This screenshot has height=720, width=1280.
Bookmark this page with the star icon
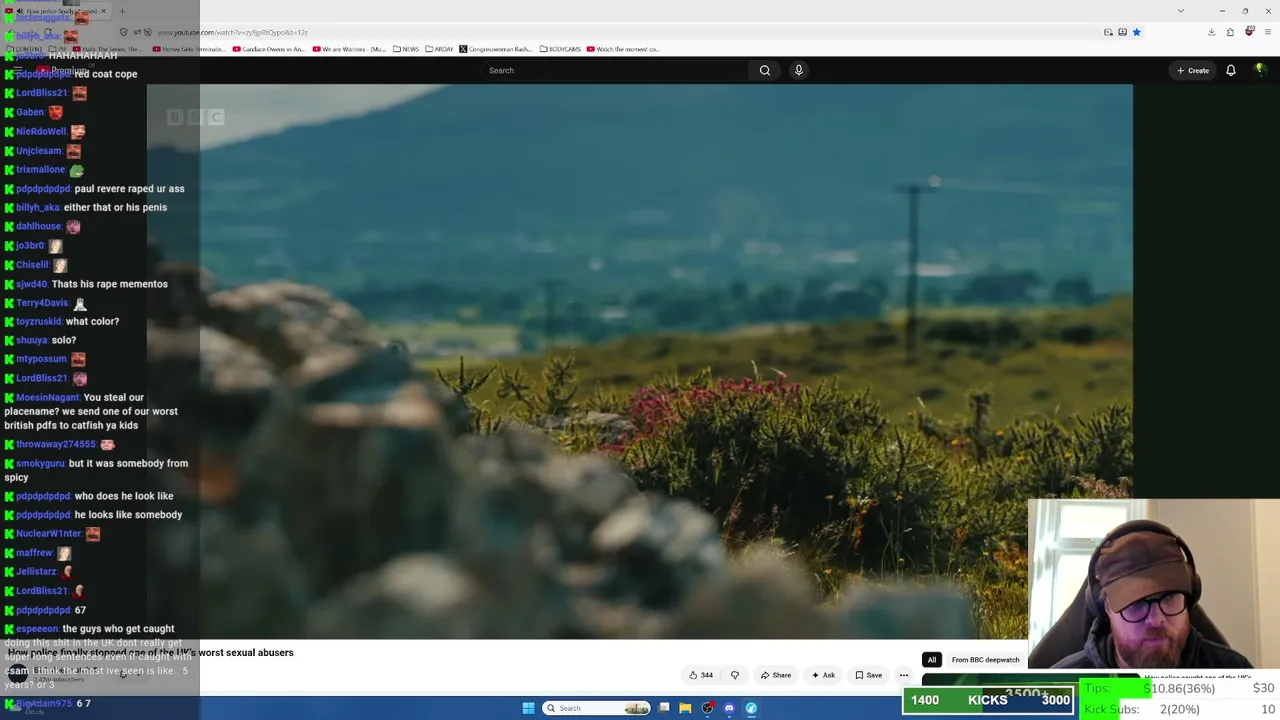coord(1136,32)
